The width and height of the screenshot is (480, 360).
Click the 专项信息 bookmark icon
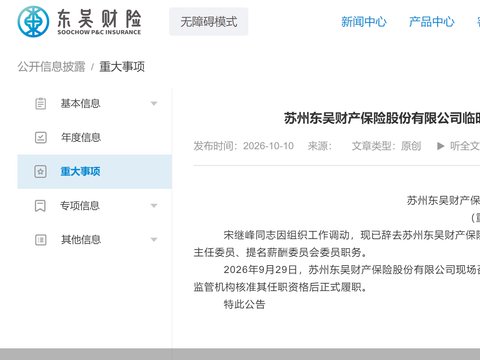[x=40, y=206]
